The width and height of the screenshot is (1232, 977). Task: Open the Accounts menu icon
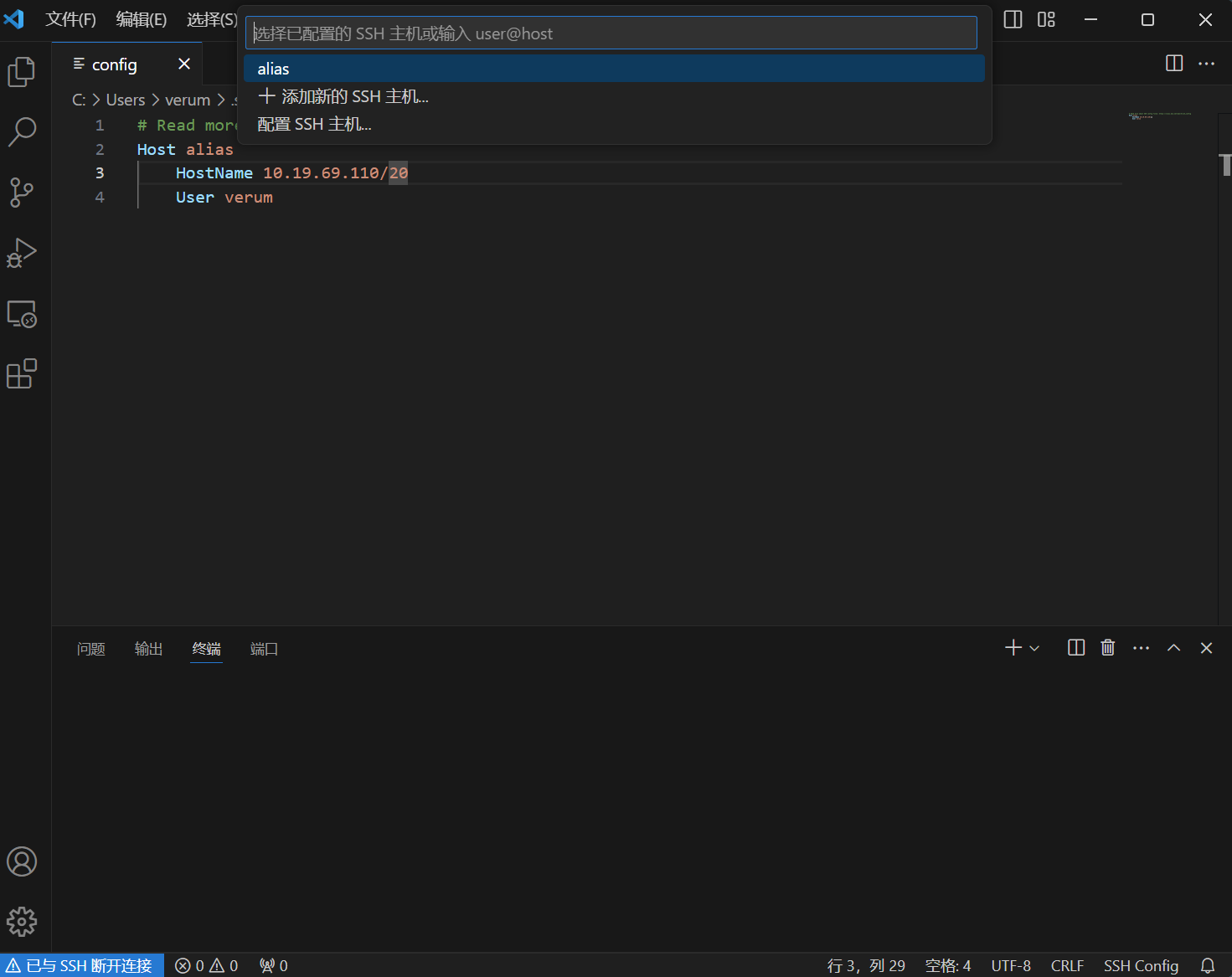[x=22, y=861]
